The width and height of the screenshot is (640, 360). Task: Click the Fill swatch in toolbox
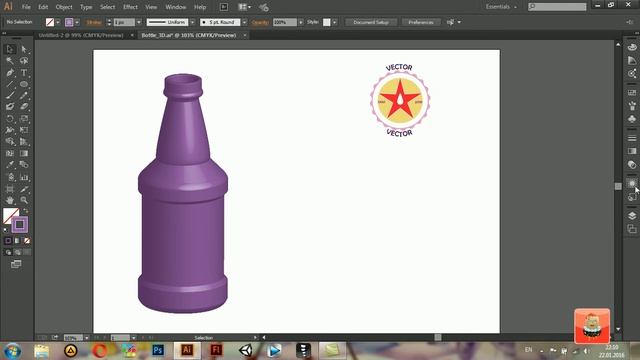[x=10, y=215]
